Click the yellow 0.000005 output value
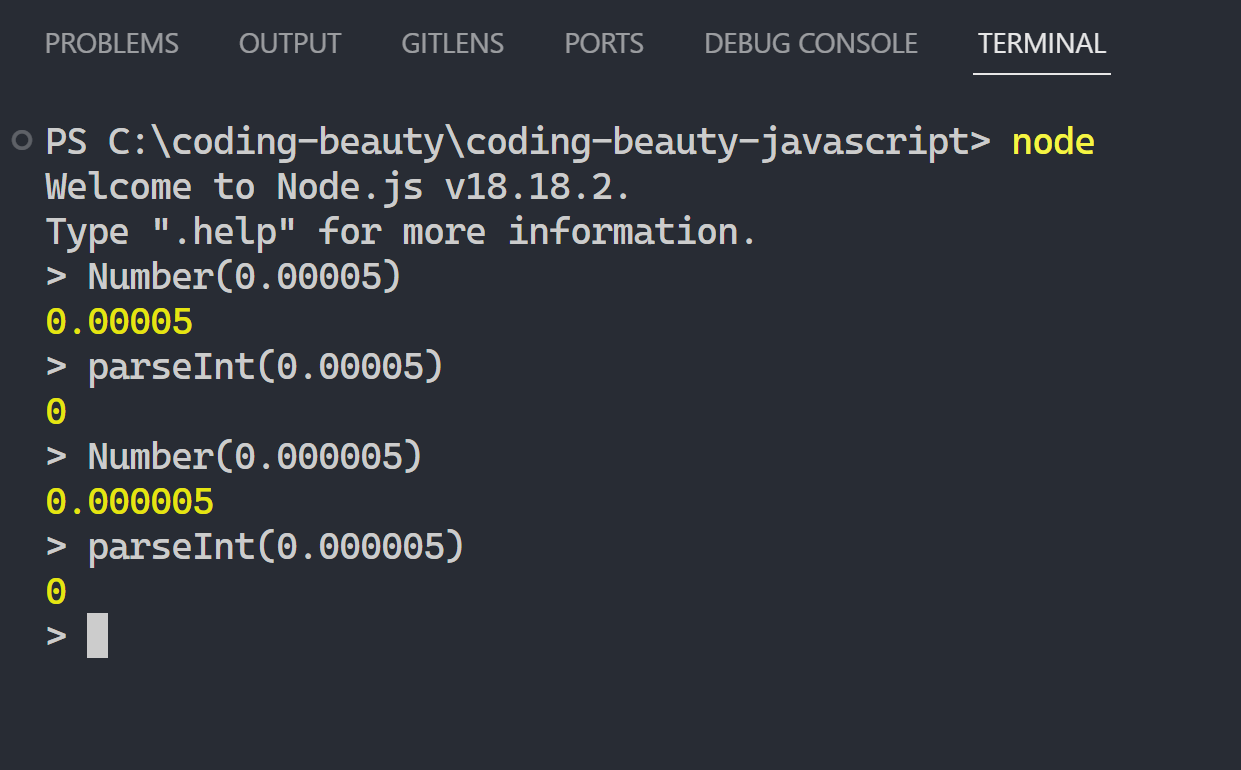The height and width of the screenshot is (770, 1241). [x=130, y=502]
